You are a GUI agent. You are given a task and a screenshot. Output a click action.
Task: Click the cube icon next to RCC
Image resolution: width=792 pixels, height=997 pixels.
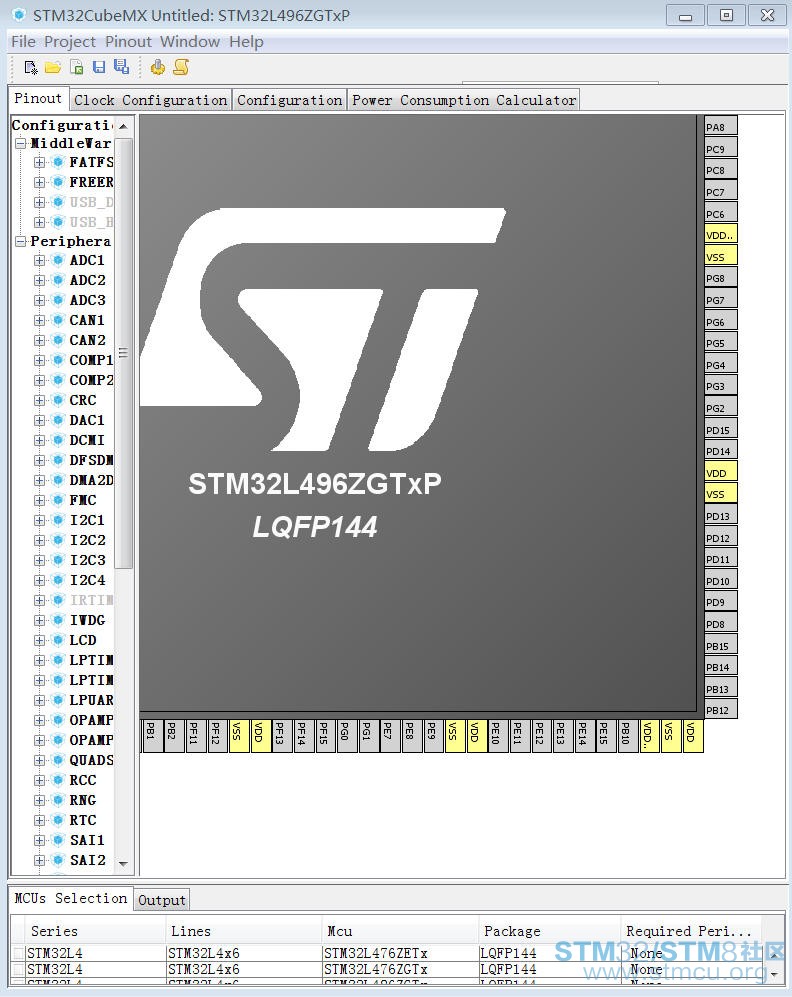coord(58,780)
